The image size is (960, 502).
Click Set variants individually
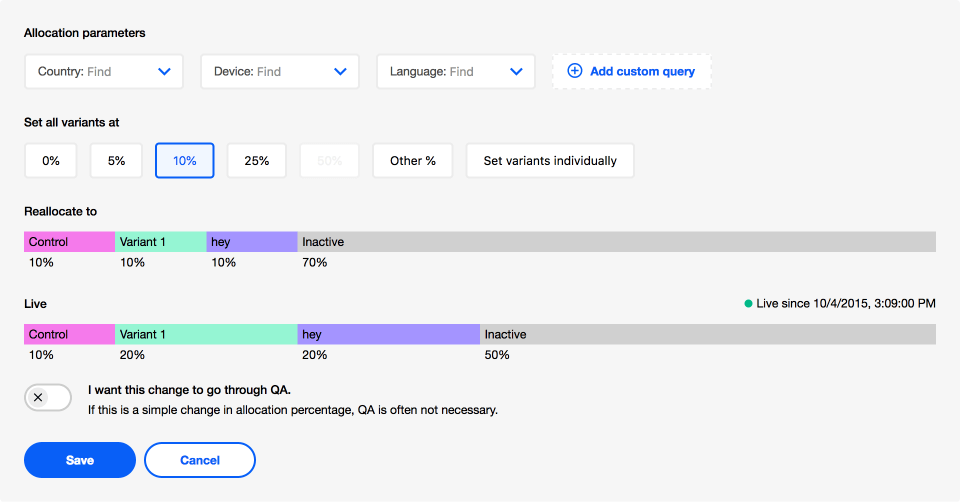(x=550, y=160)
